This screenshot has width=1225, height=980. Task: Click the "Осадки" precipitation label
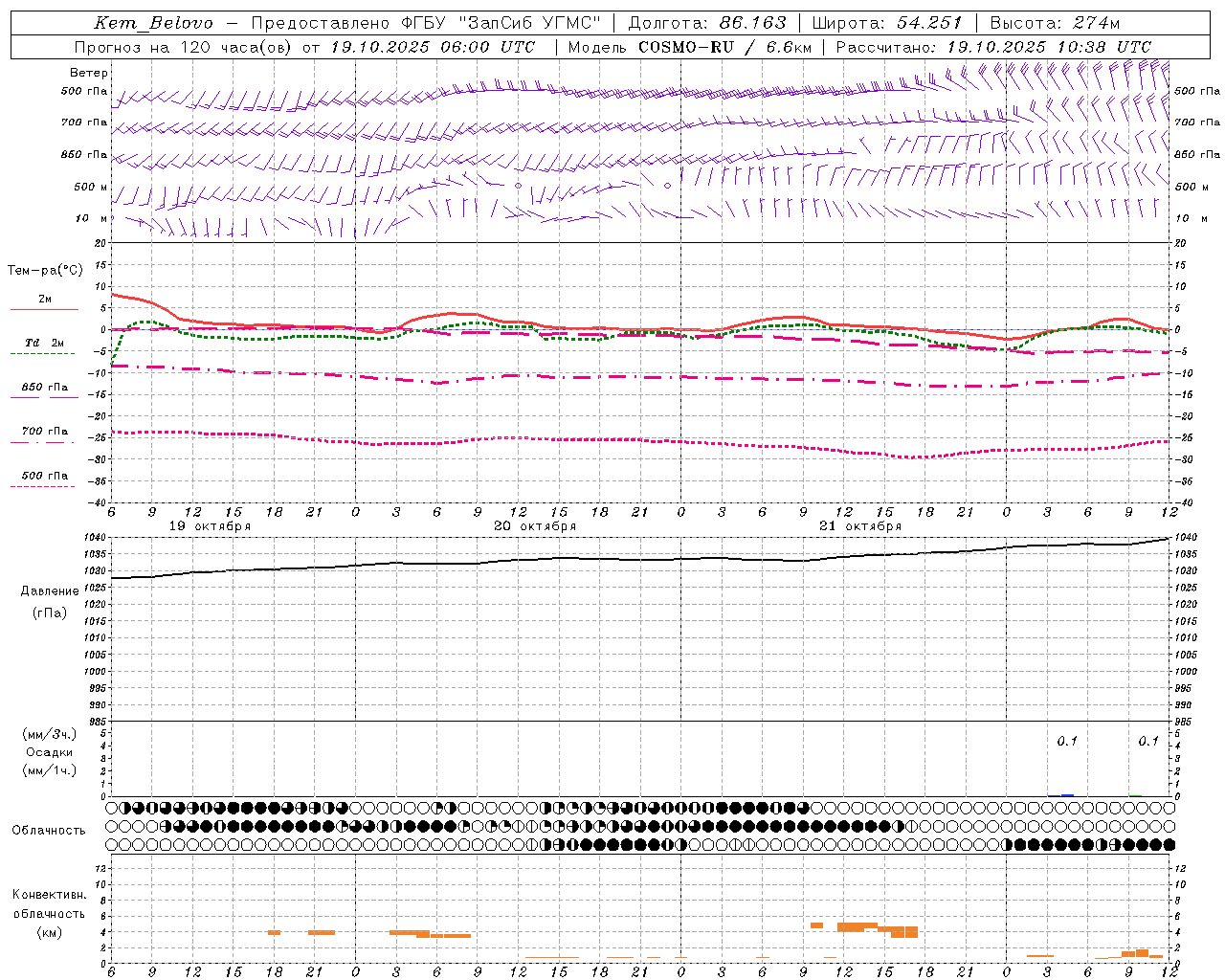(x=50, y=752)
